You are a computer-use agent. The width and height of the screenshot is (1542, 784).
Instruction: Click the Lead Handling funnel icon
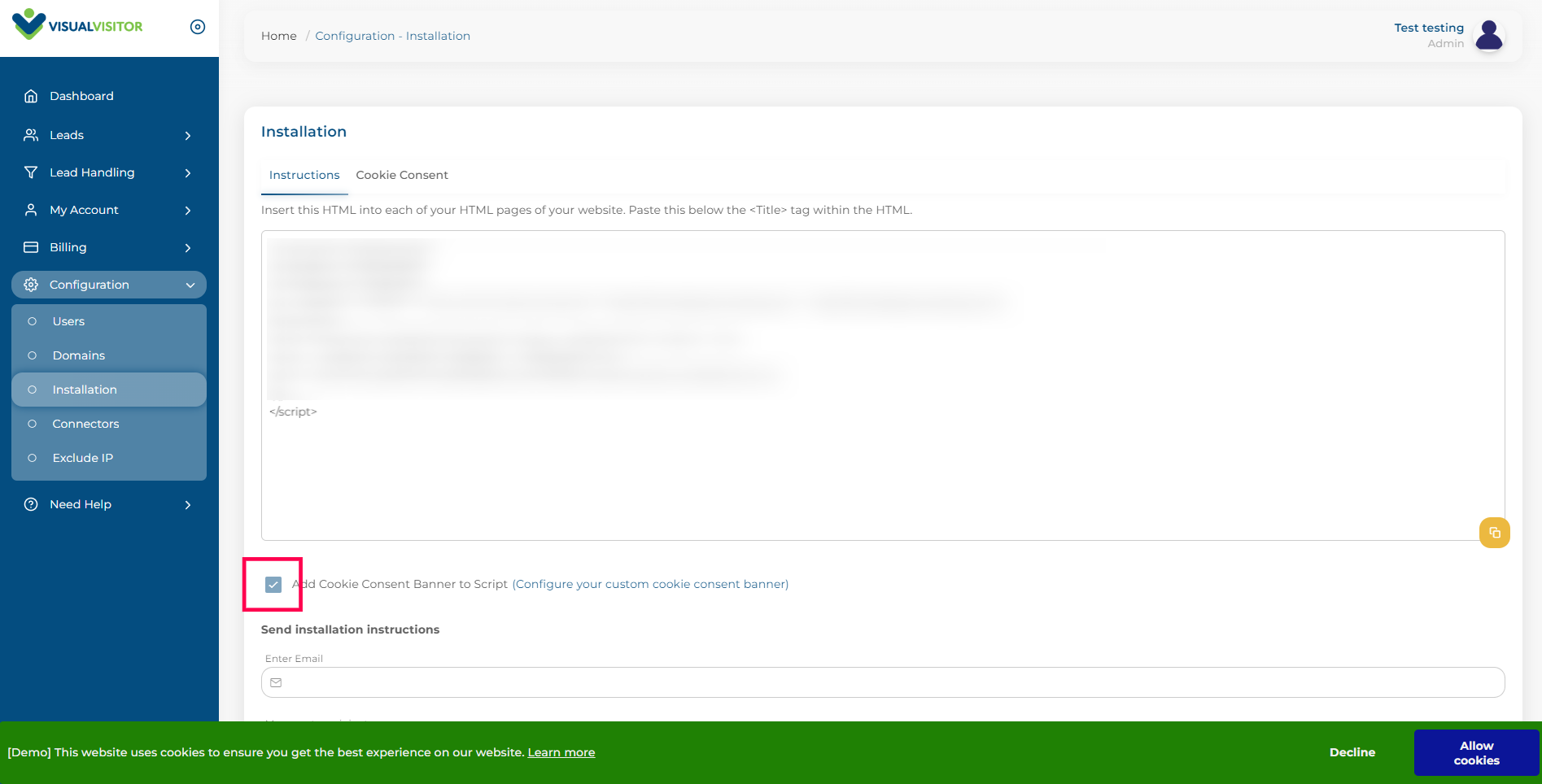(31, 172)
